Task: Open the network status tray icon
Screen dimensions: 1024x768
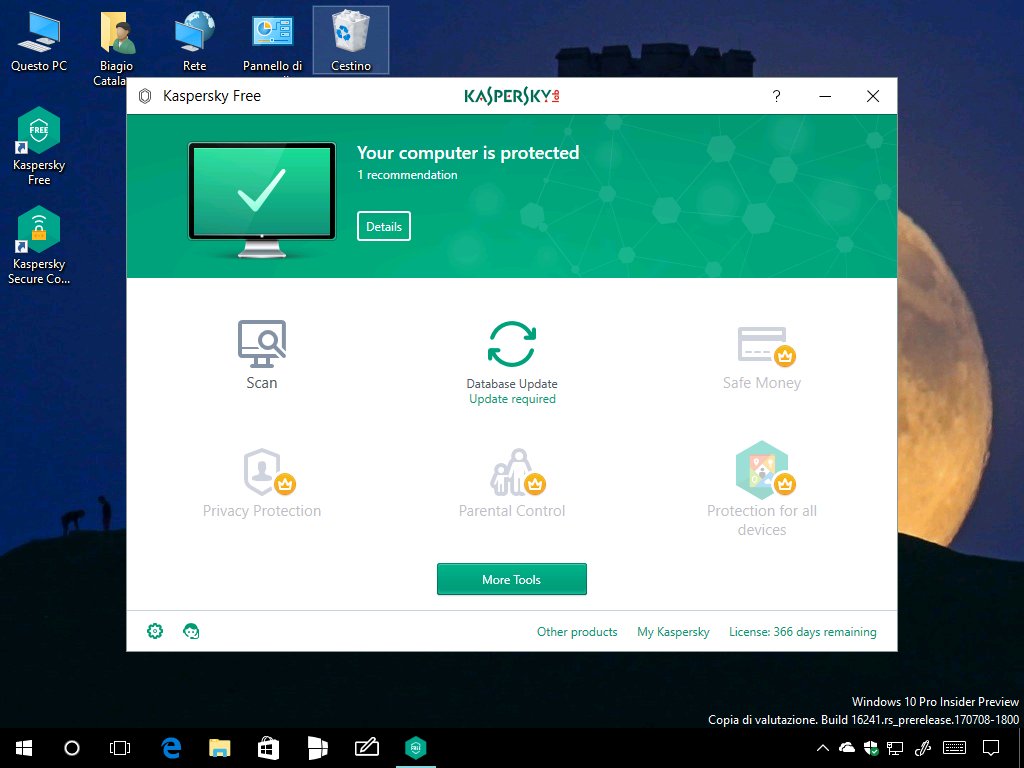Action: (895, 748)
